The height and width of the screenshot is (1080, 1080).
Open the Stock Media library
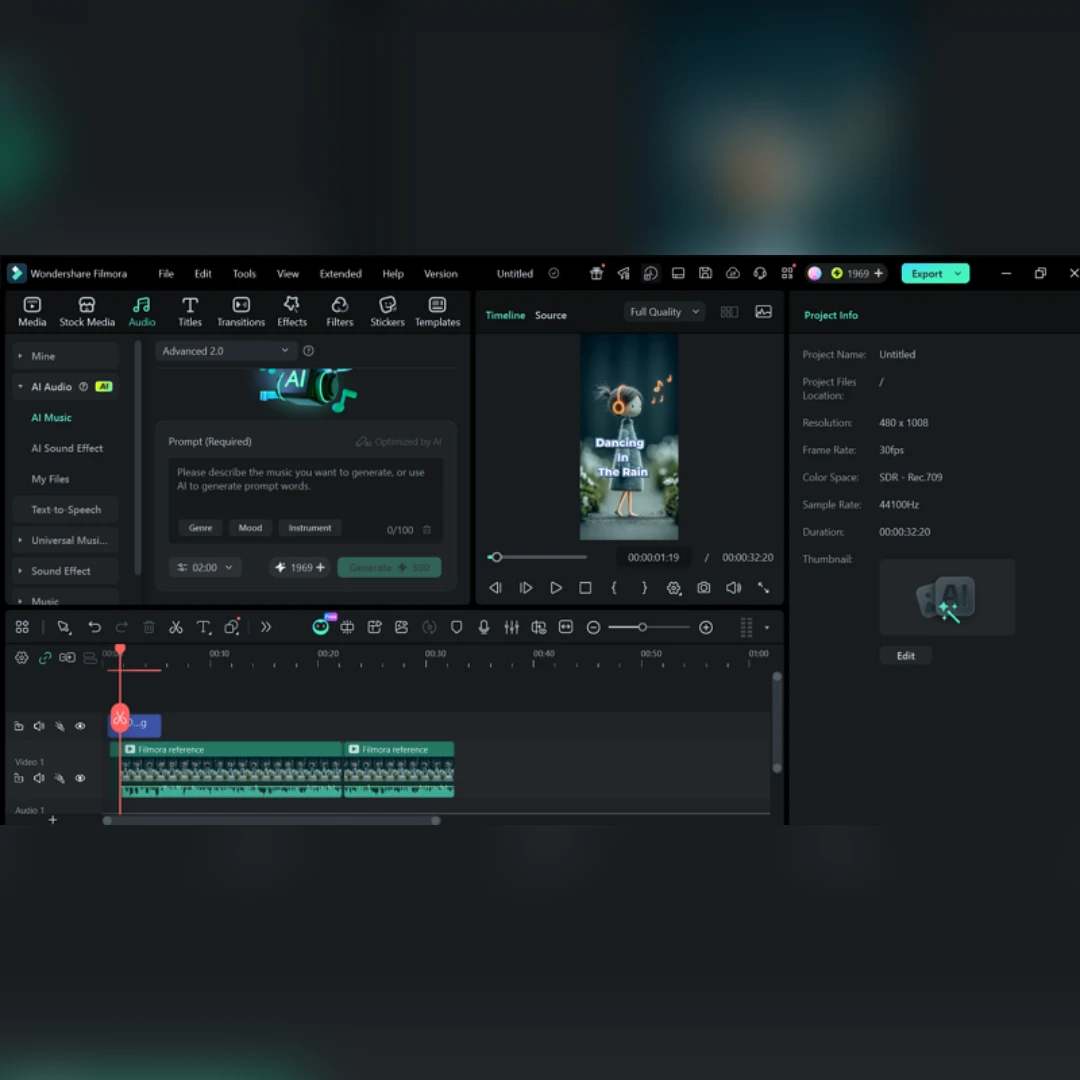point(87,311)
